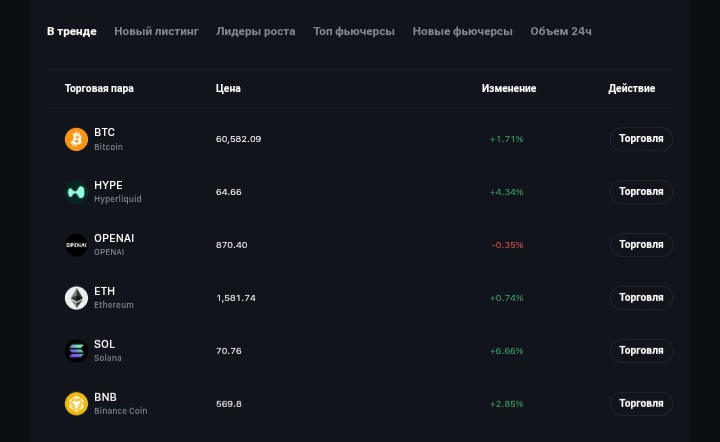
Task: Click the OPENAI token logo
Action: [76, 245]
